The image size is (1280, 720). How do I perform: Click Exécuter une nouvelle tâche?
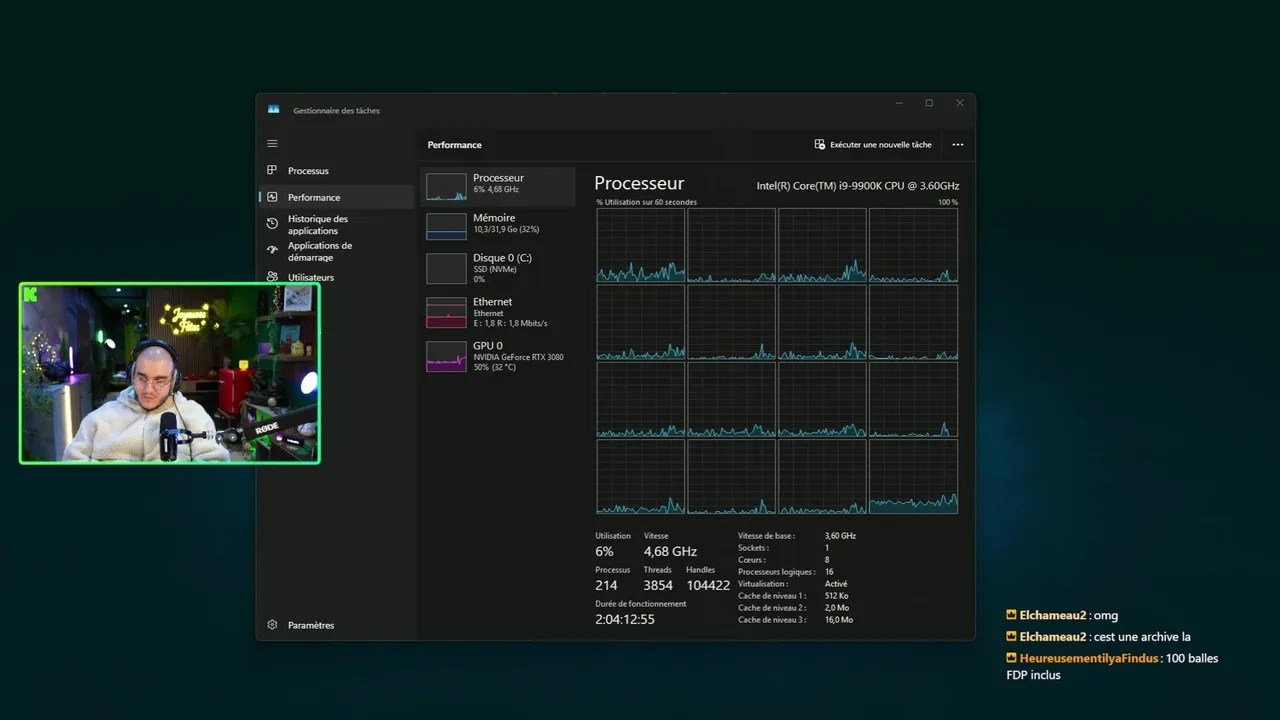click(873, 144)
